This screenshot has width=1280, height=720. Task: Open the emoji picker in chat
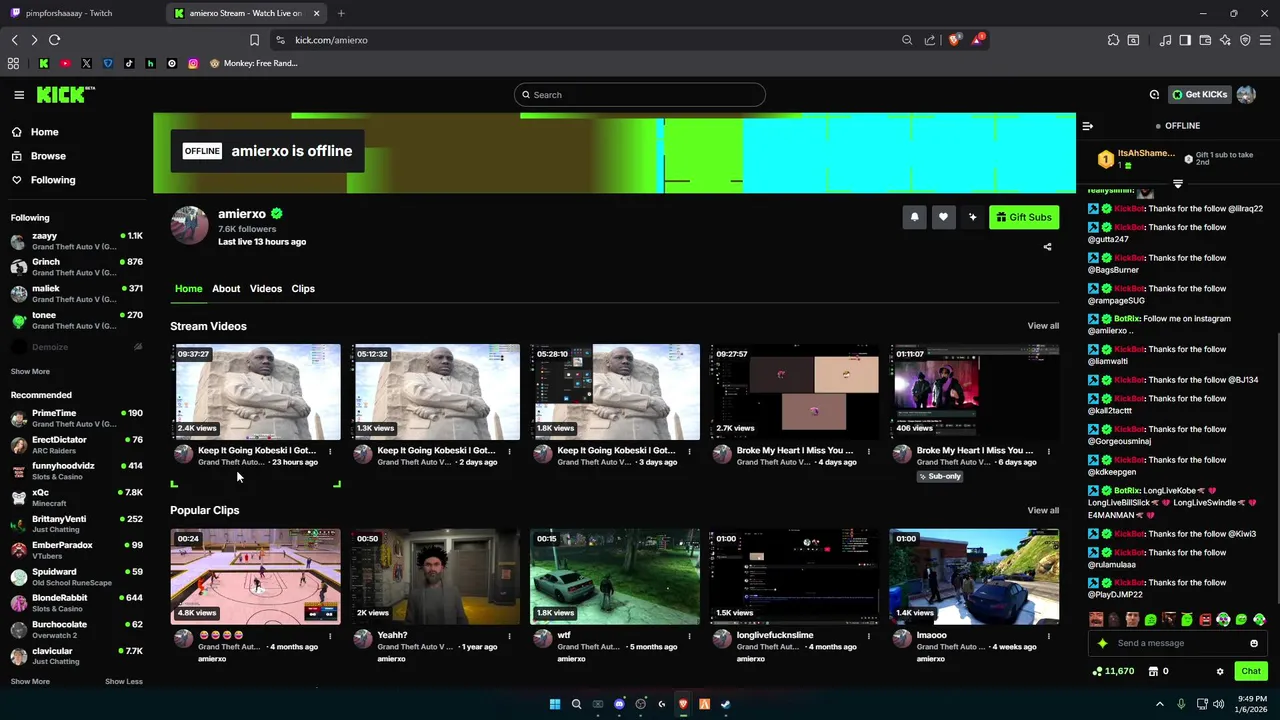(x=1254, y=643)
